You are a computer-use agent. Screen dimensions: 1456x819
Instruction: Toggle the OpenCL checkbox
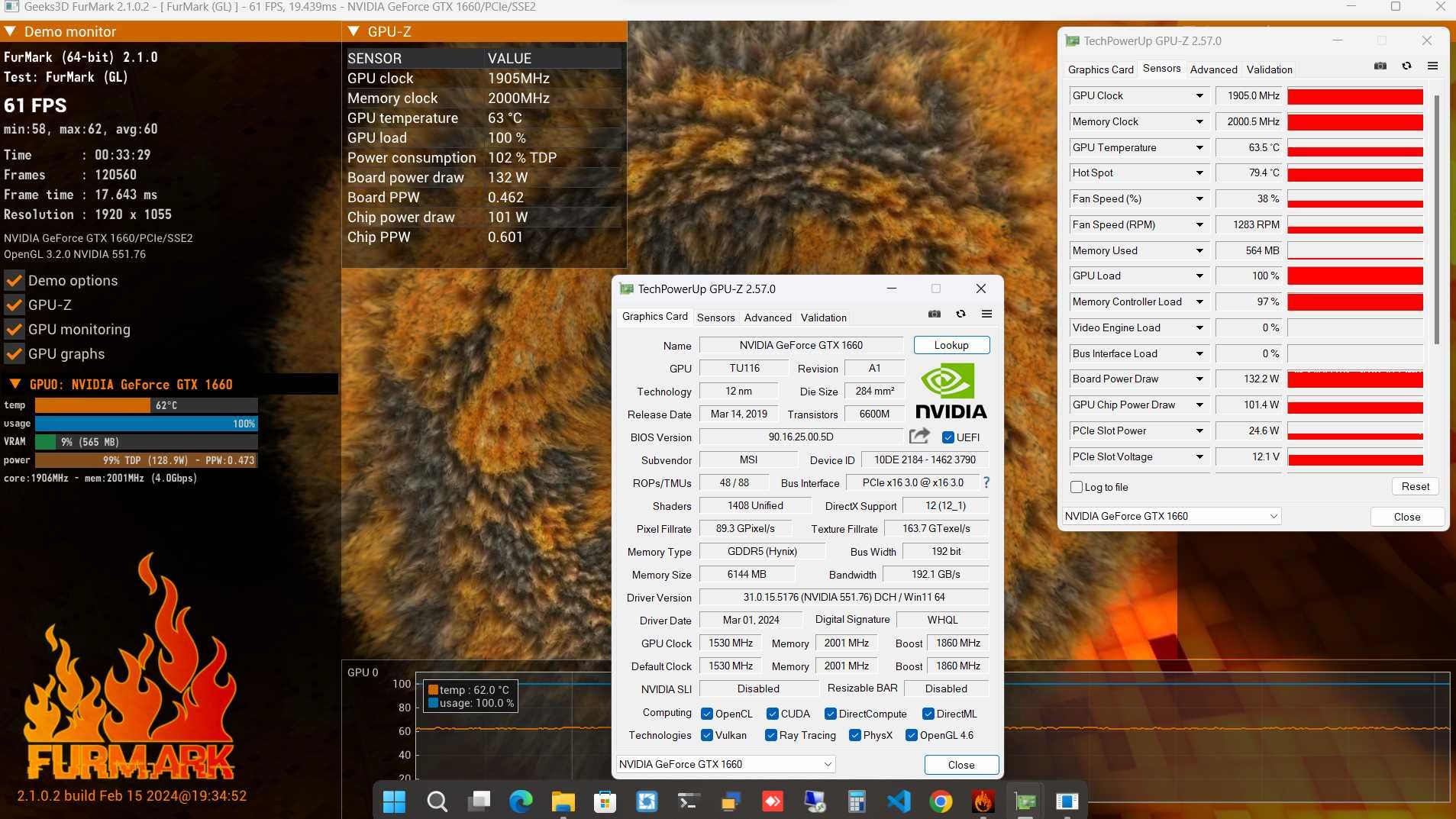coord(706,714)
